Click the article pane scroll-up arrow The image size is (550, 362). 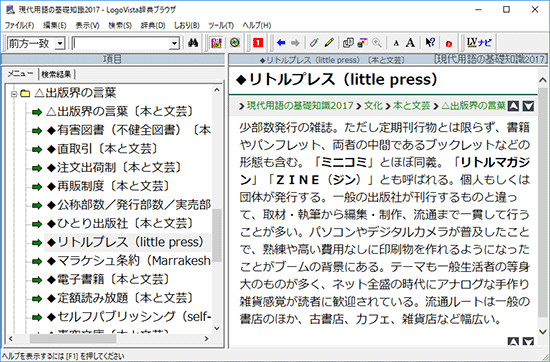pos(542,80)
